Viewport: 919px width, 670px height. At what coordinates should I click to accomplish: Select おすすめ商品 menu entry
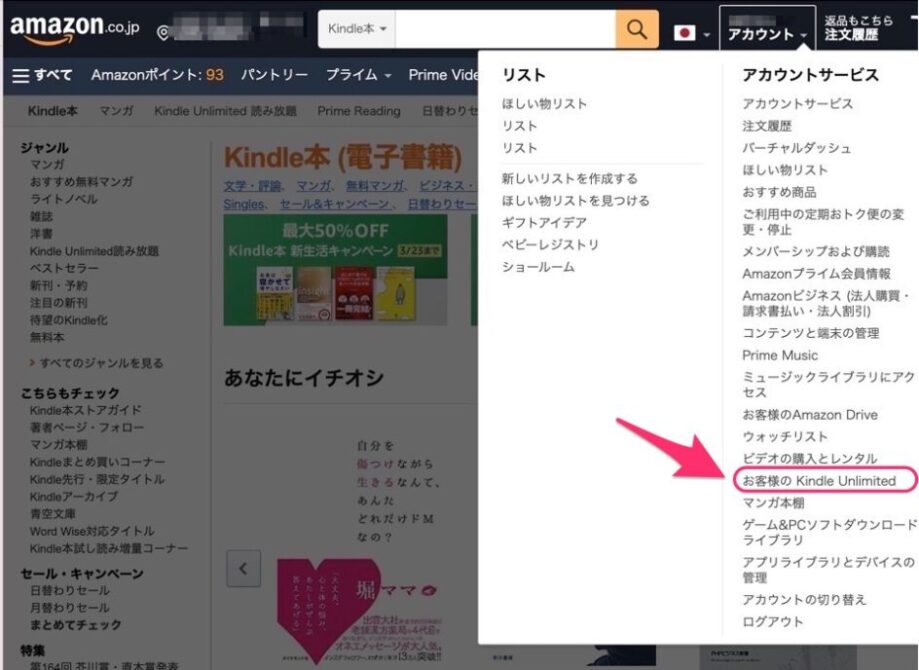point(779,192)
